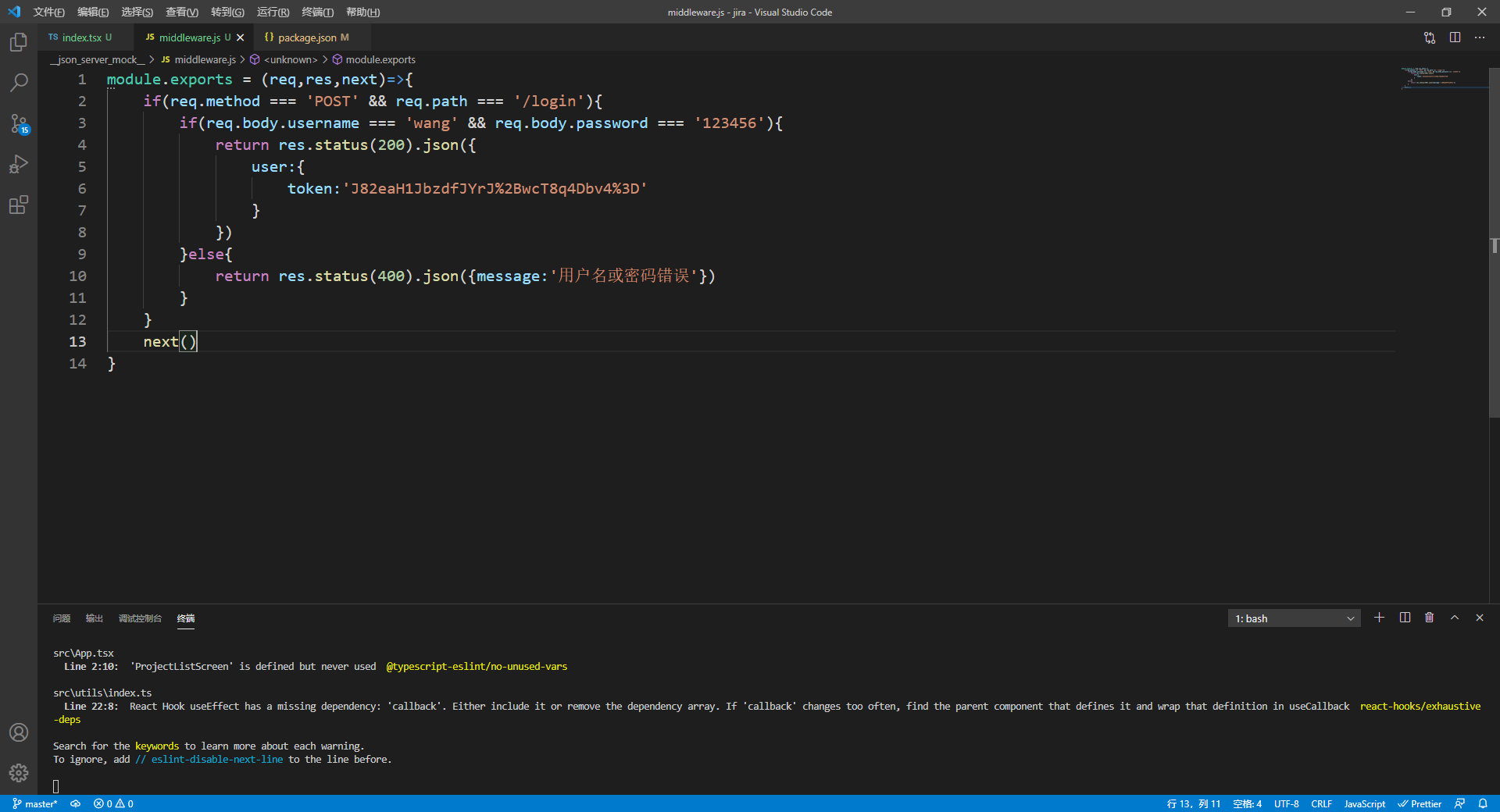Create a new terminal with plus icon
The width and height of the screenshot is (1500, 812).
pos(1379,618)
